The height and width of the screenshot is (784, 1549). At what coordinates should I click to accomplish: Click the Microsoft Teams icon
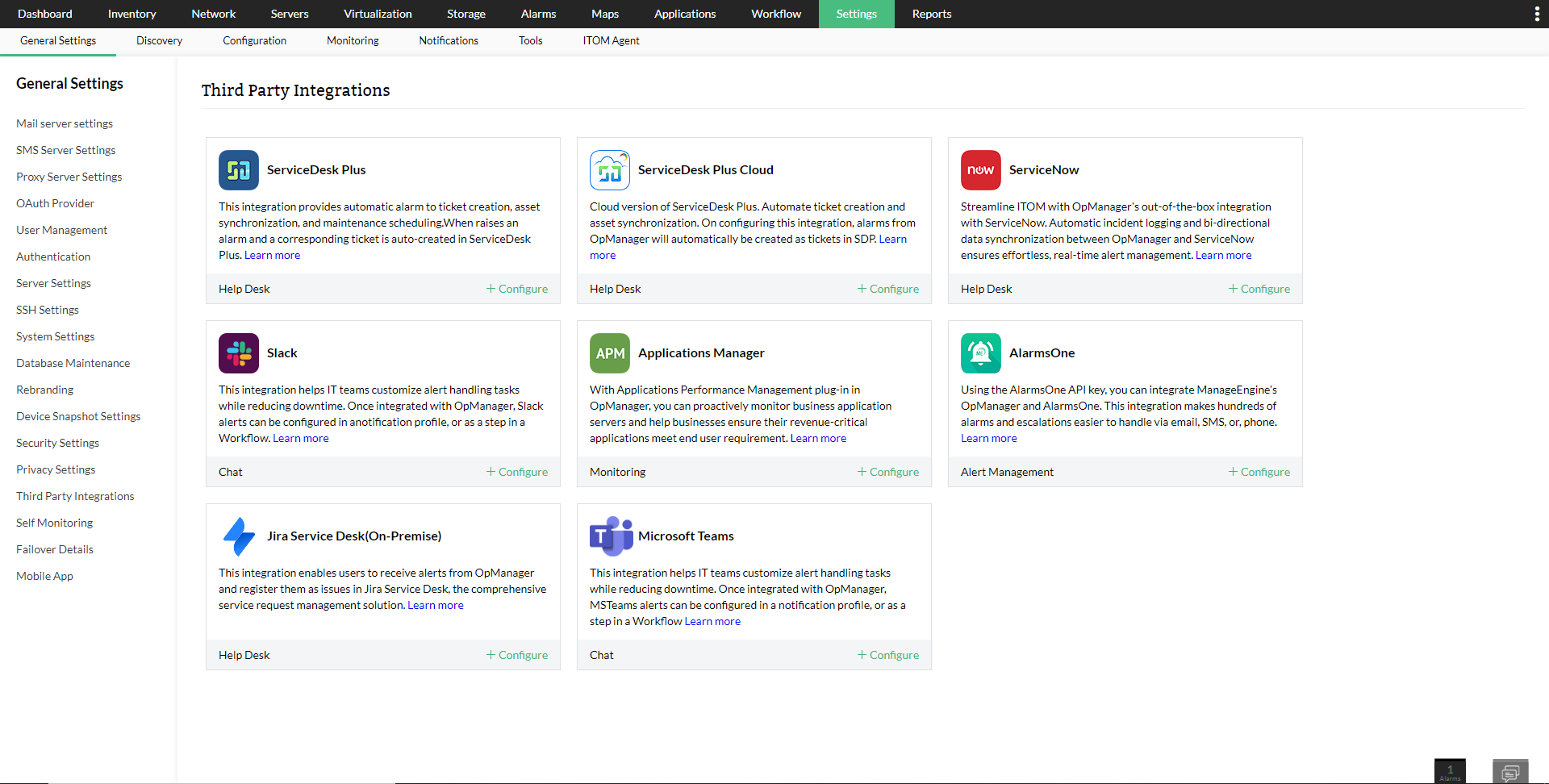610,536
